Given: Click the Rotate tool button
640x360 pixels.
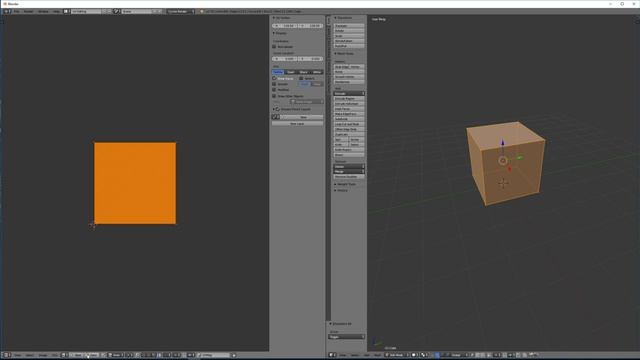Looking at the screenshot, I should pos(349,31).
